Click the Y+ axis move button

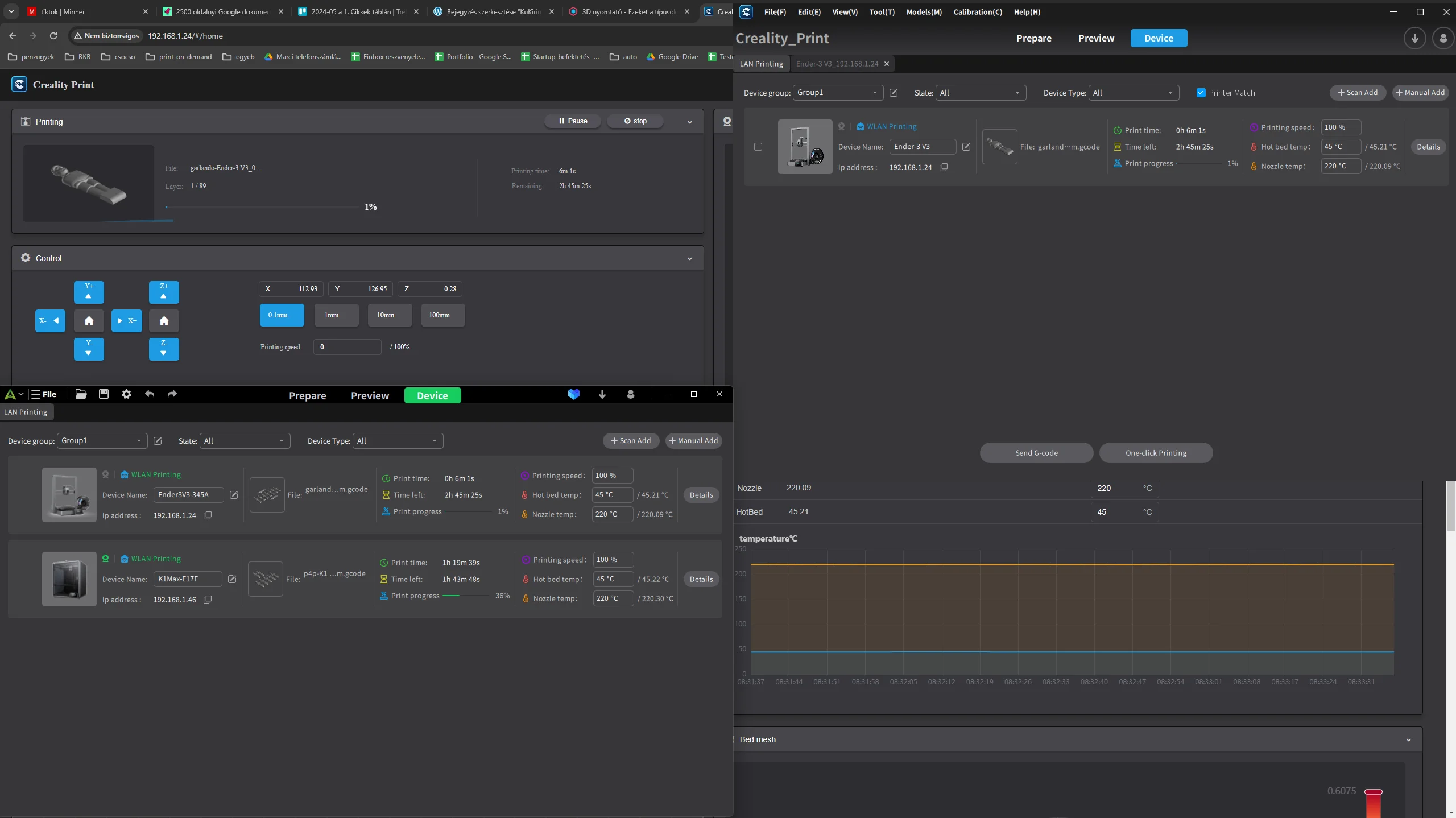click(x=89, y=291)
